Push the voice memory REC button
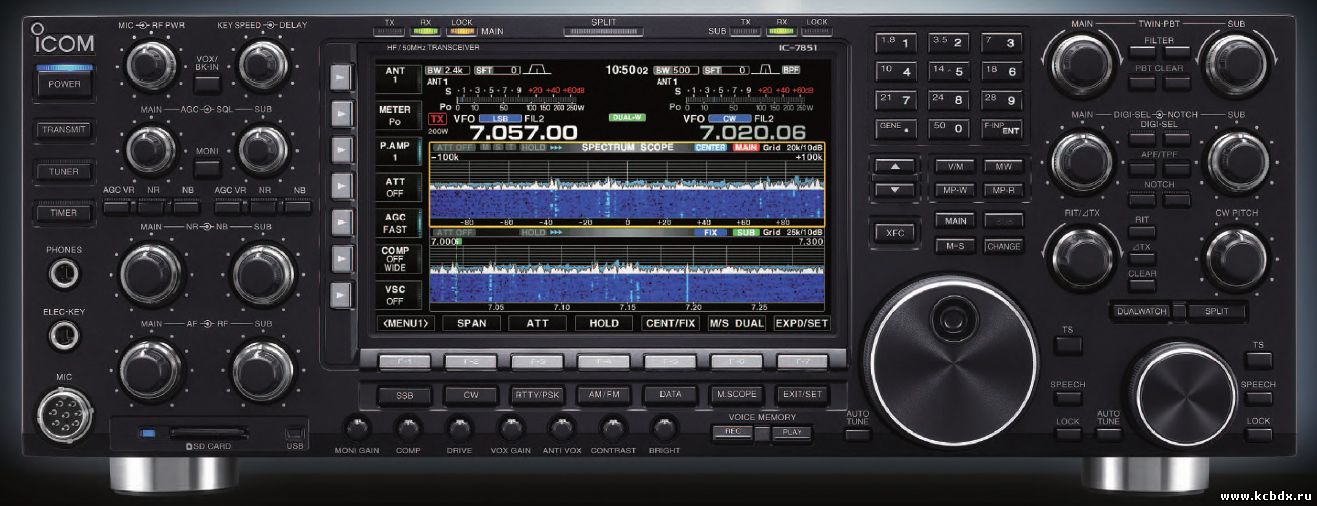Screen dimensions: 1317x506 click(731, 433)
